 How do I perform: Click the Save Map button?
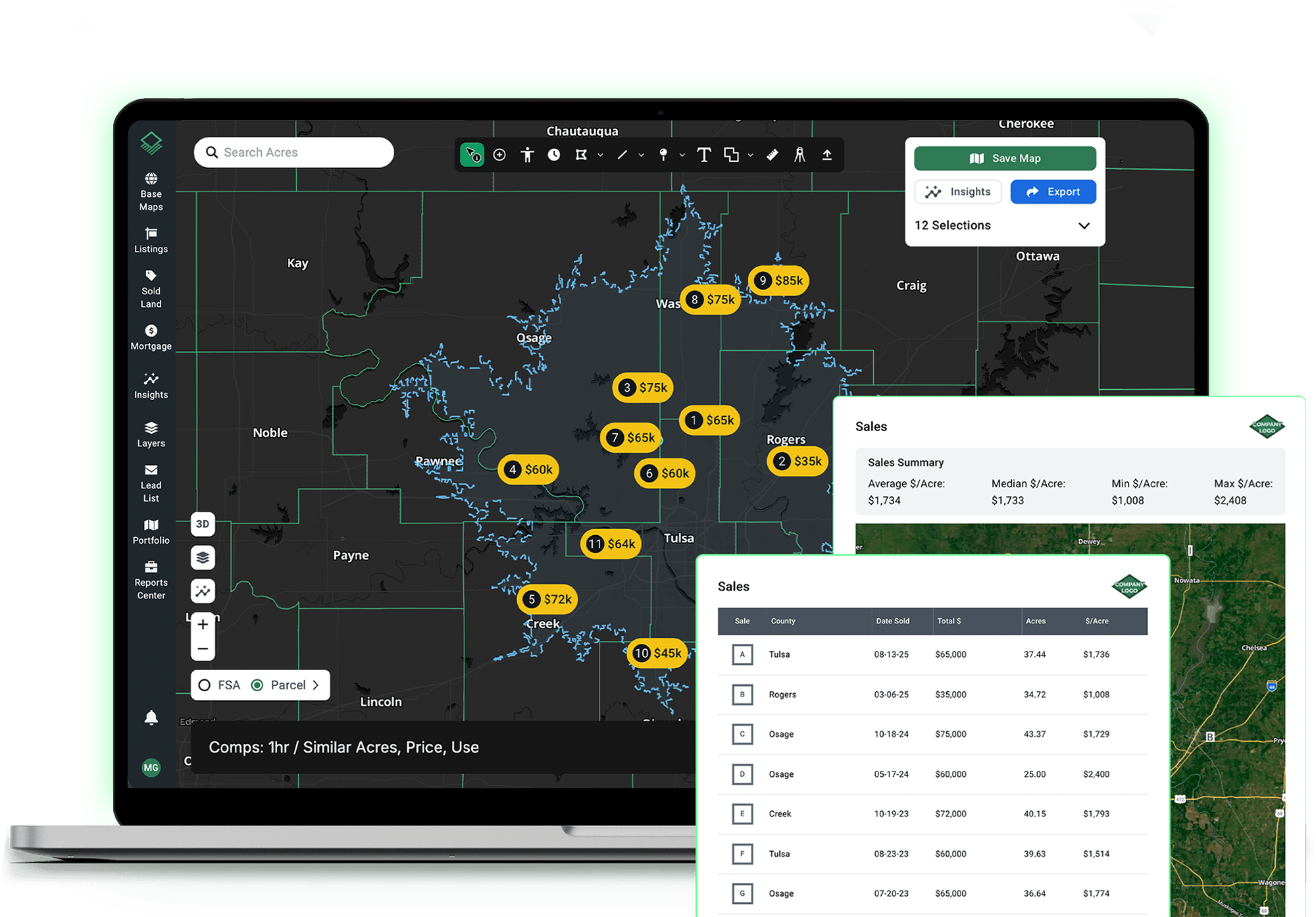pos(1005,159)
